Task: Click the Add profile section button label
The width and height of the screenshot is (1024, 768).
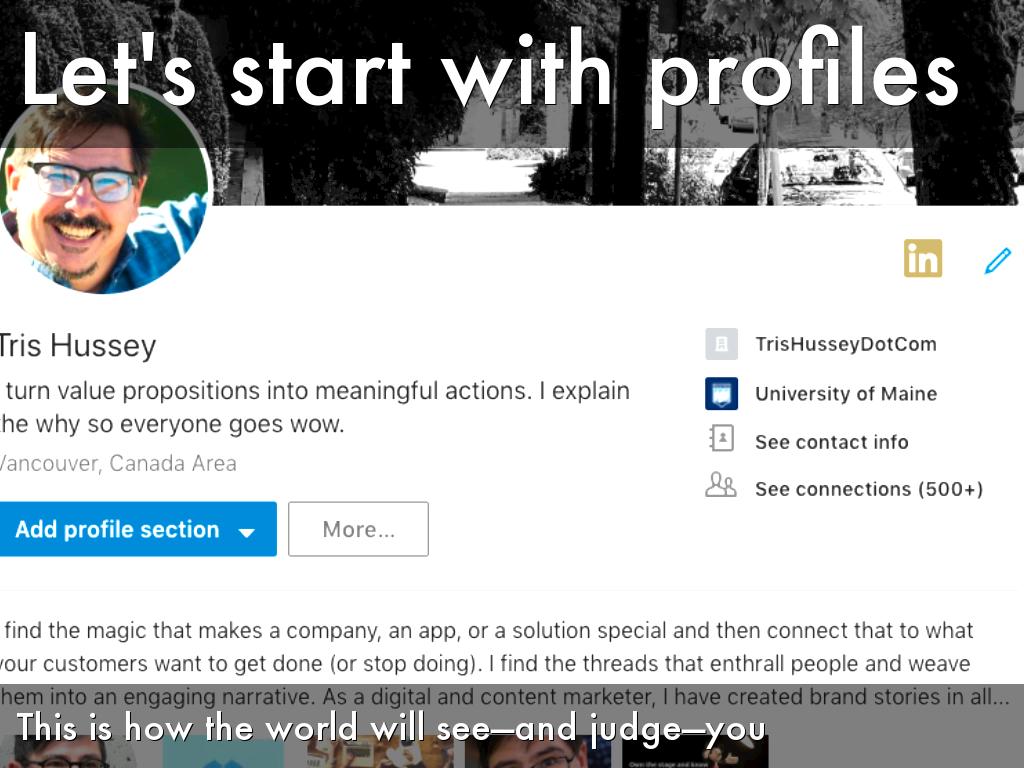Action: (x=117, y=530)
